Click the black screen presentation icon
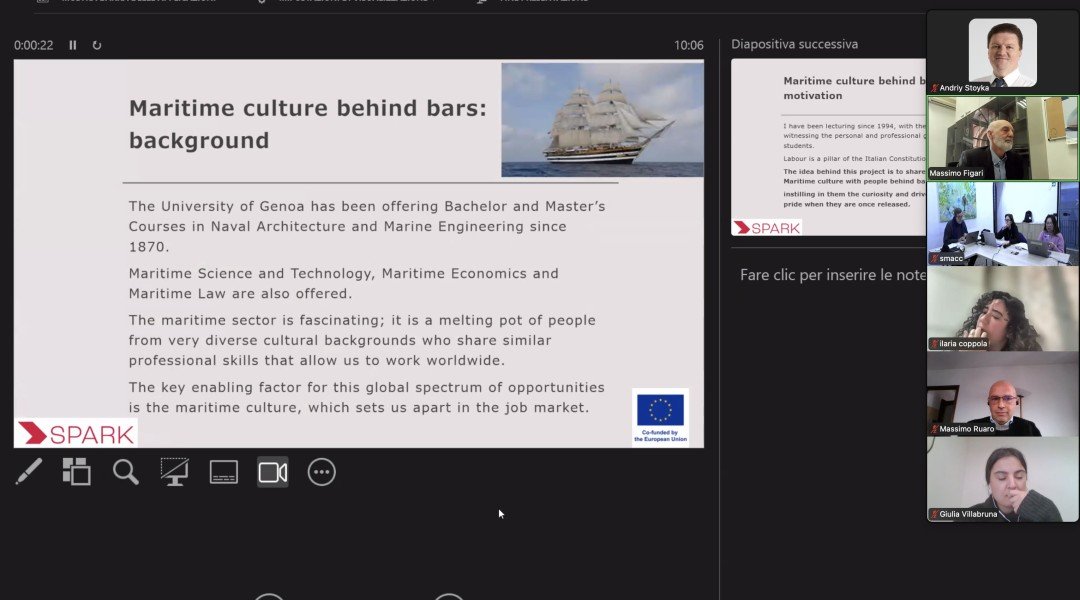This screenshot has height=600, width=1080. coord(174,472)
